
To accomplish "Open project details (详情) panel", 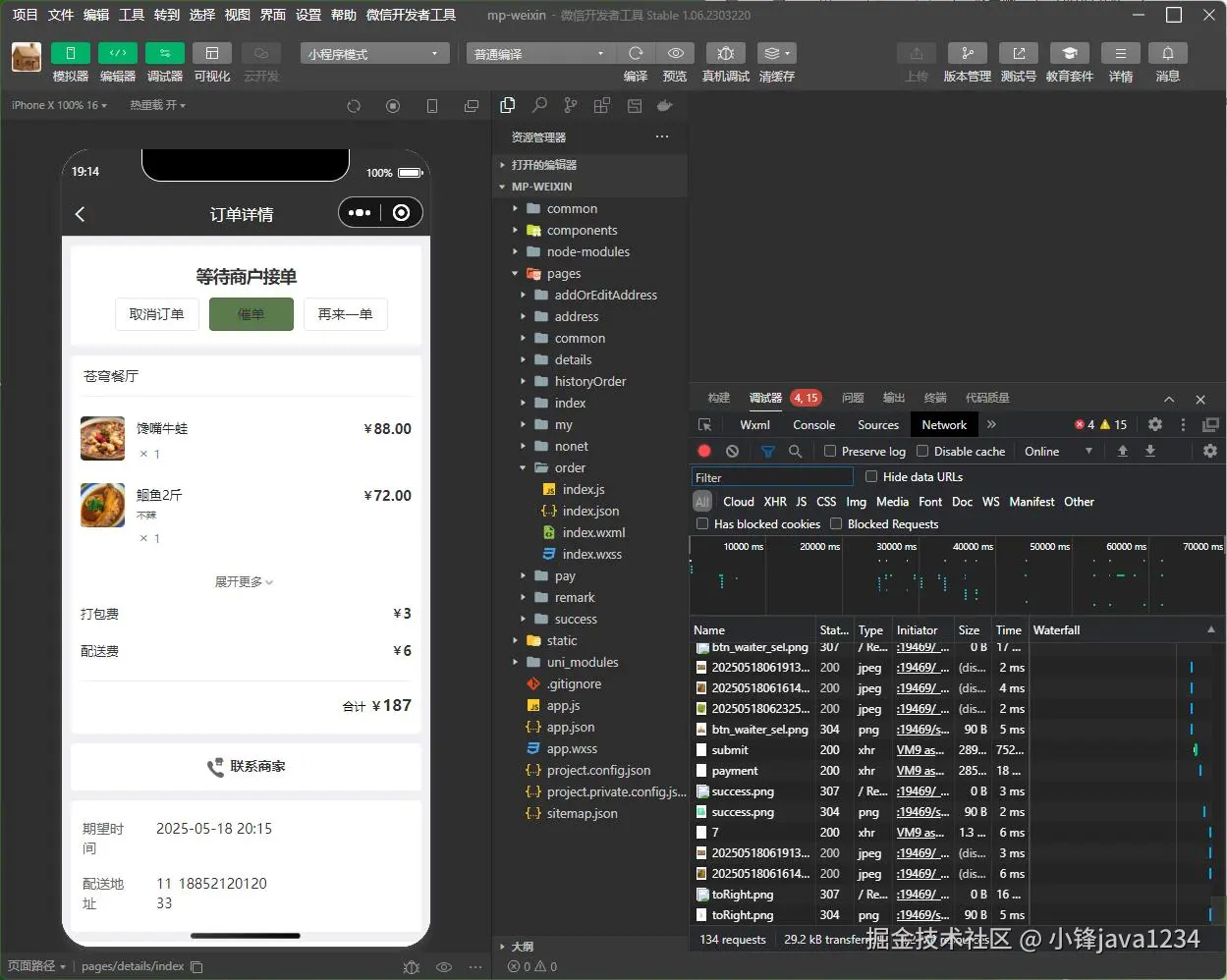I will click(1121, 53).
